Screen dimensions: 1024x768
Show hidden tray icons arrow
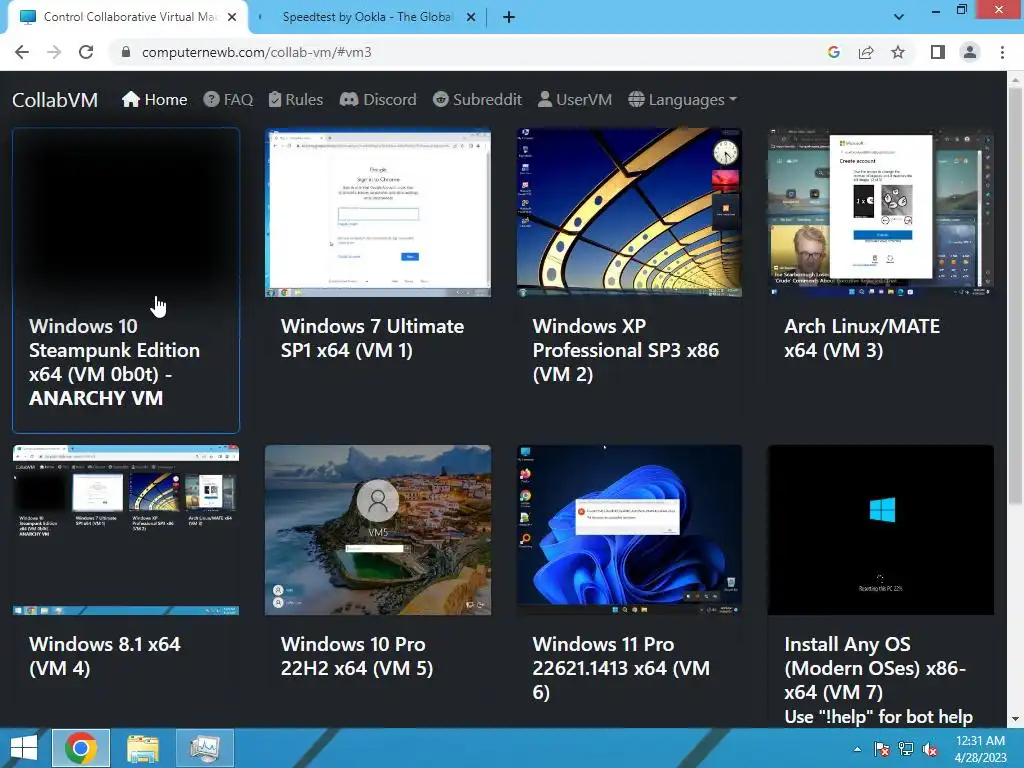coord(857,749)
